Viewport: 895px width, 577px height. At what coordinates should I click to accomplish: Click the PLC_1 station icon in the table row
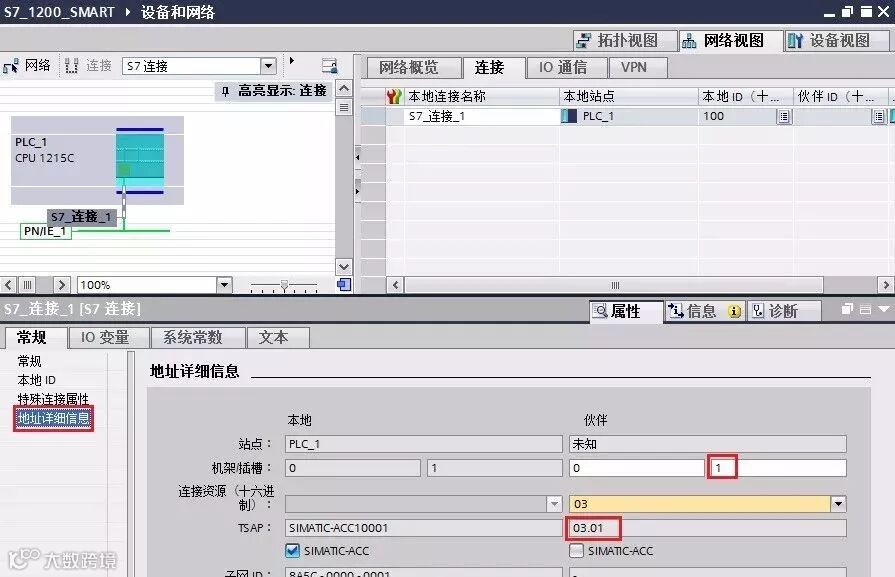(x=569, y=116)
